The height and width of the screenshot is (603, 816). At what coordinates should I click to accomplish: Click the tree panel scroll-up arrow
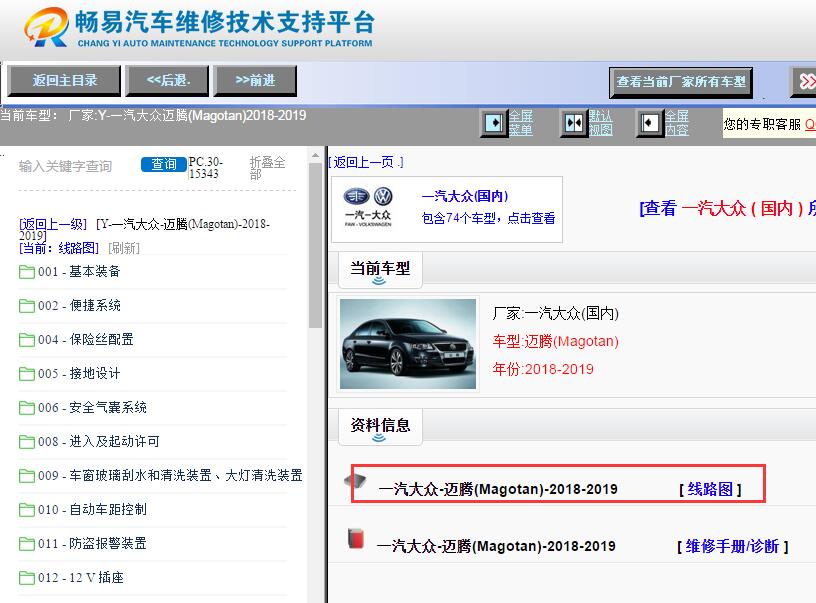[x=315, y=155]
